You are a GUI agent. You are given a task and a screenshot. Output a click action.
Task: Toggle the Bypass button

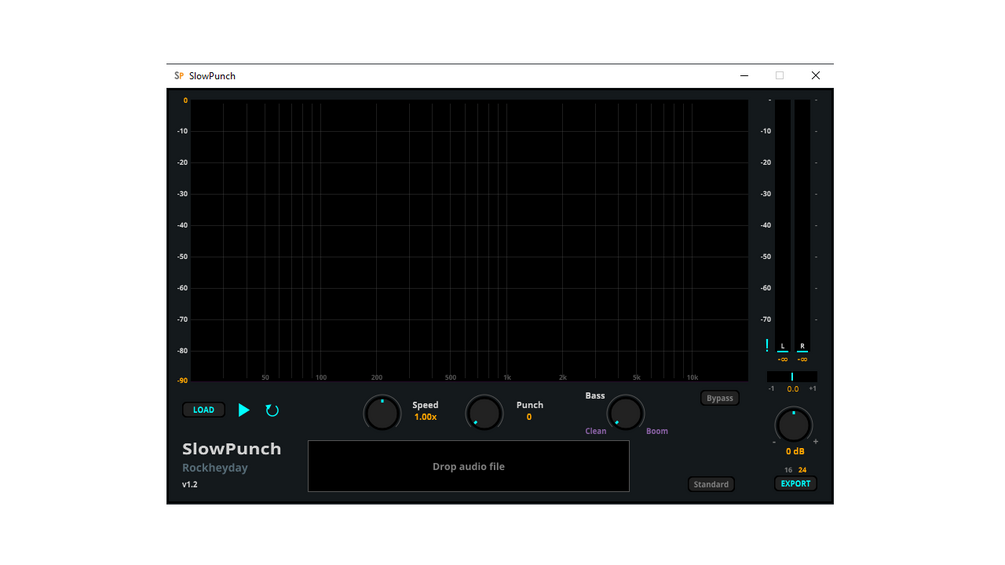(720, 398)
